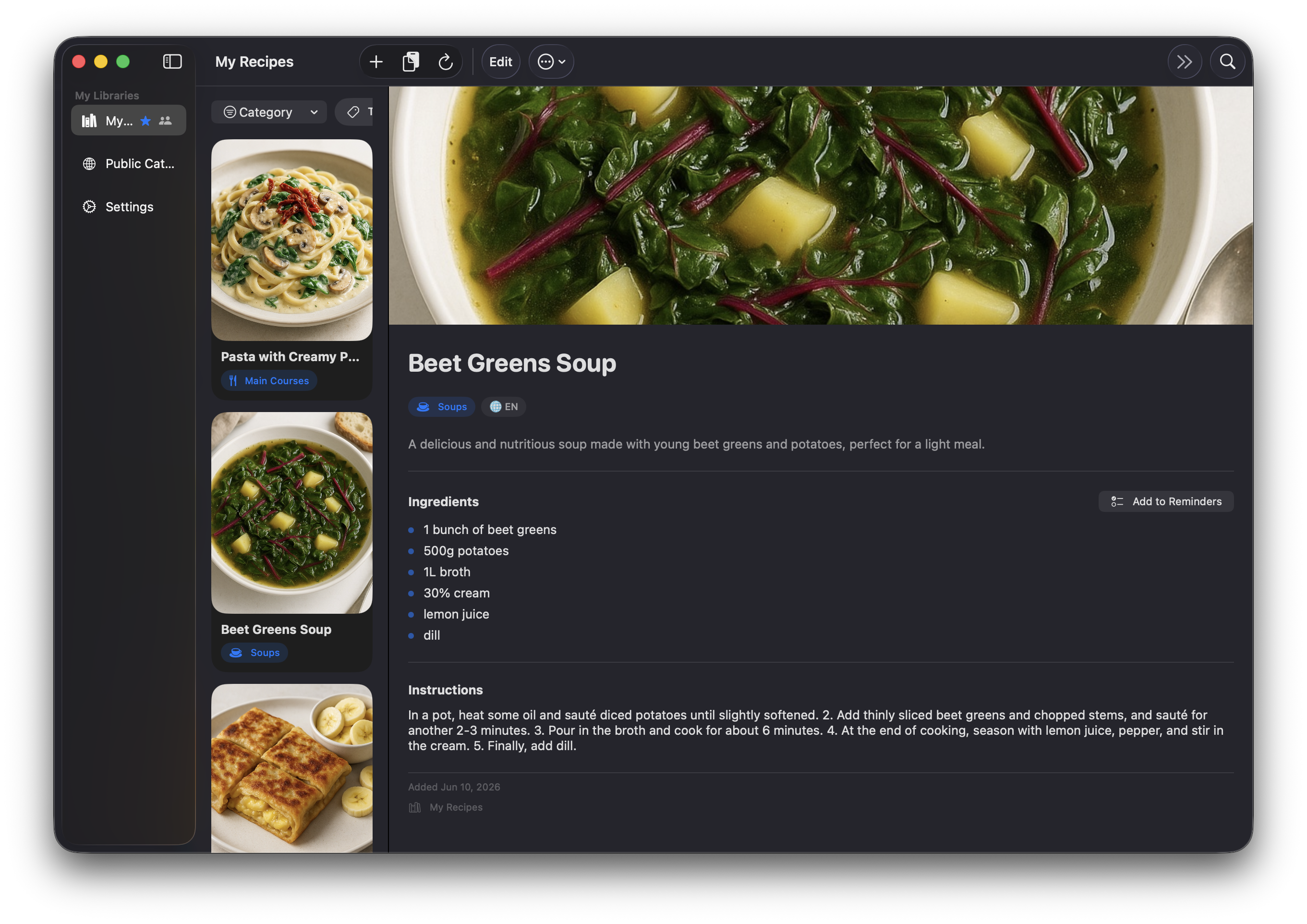Click the shared people icon on My library
Screen dimensions: 1307x924
165,120
